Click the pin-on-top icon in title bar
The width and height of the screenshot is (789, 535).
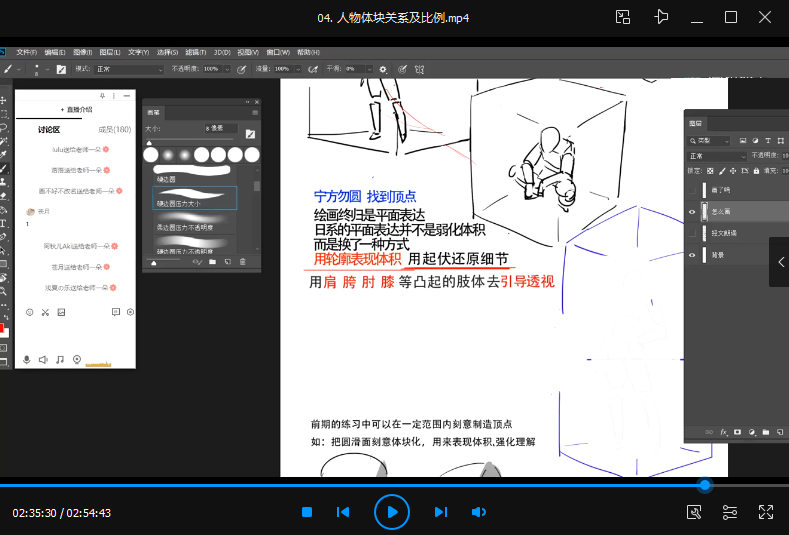pos(661,17)
